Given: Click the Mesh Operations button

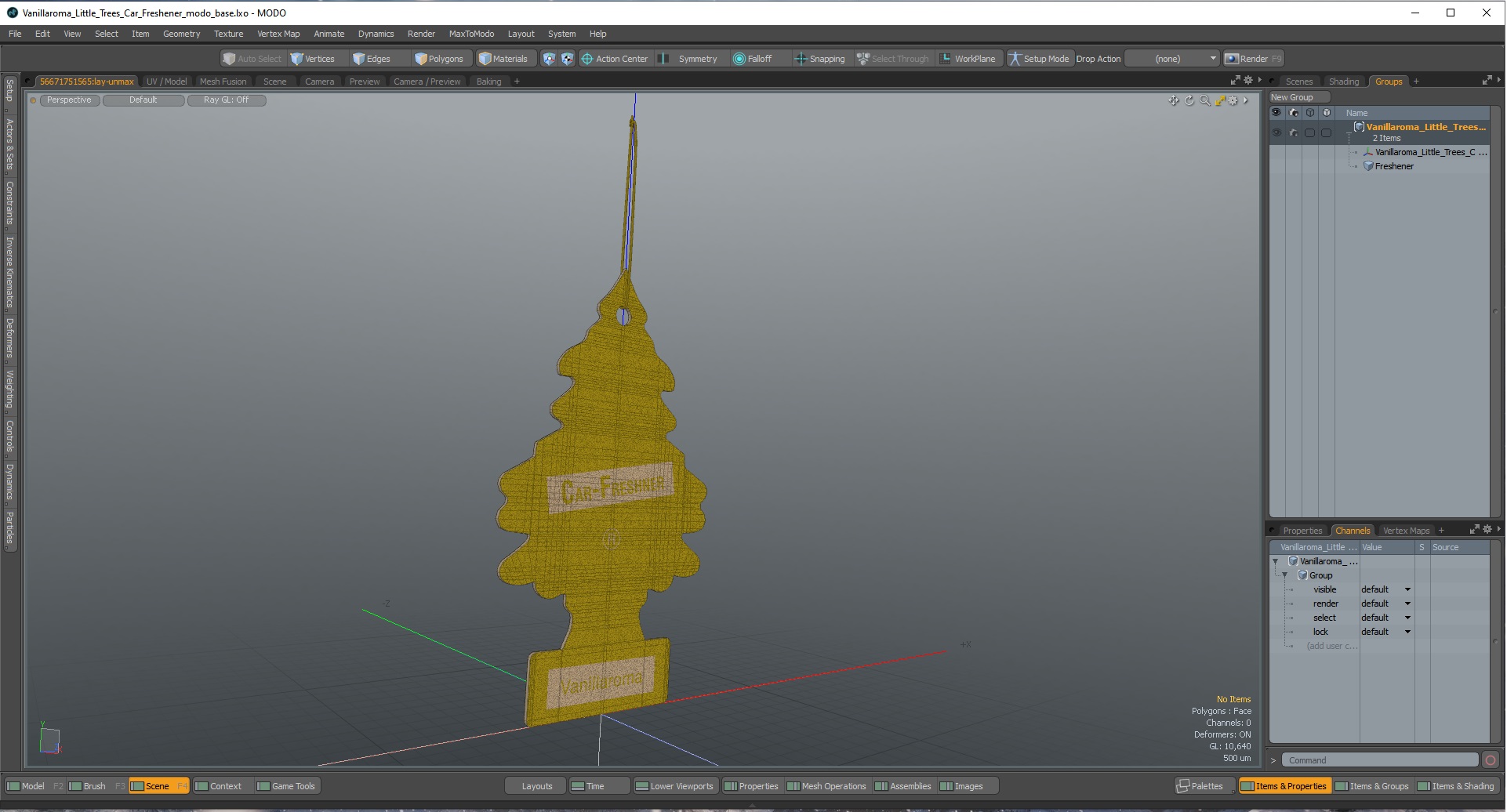Looking at the screenshot, I should tap(826, 786).
